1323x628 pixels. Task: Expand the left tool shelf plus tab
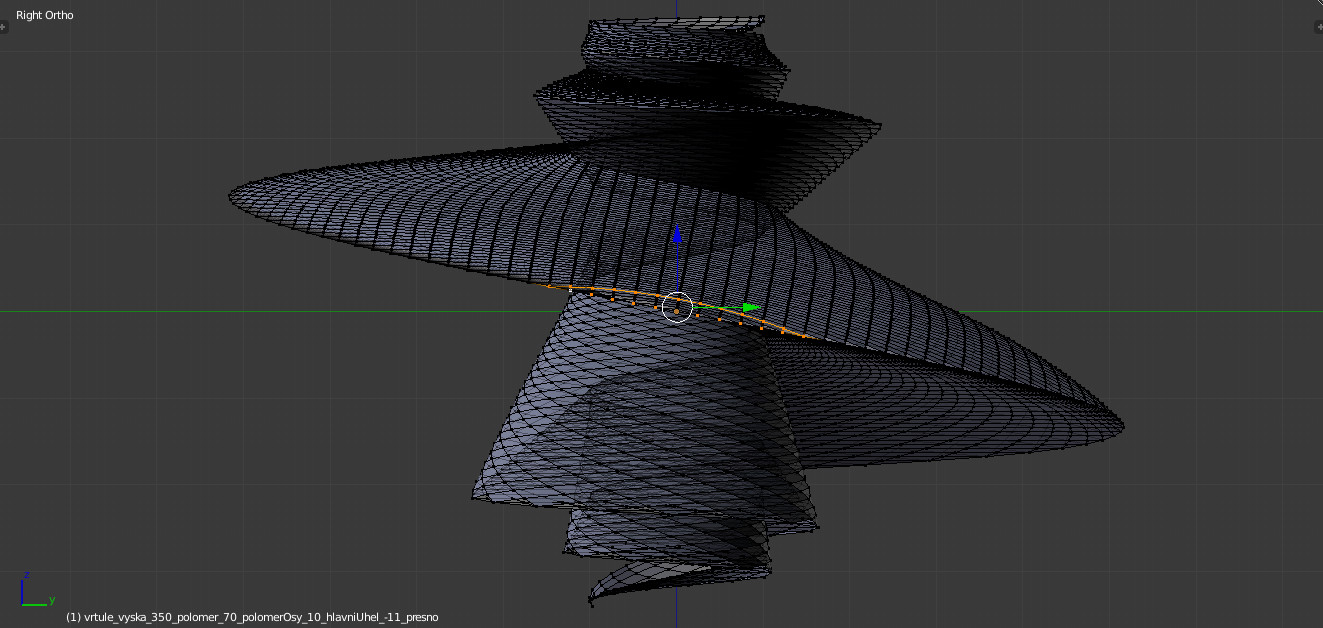tap(4, 27)
